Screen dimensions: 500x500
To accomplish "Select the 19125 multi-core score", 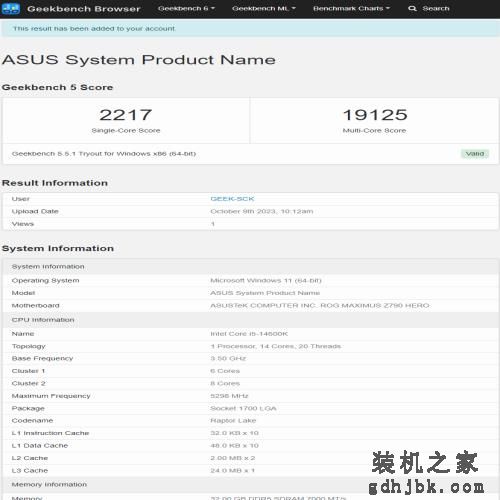I will (x=375, y=115).
